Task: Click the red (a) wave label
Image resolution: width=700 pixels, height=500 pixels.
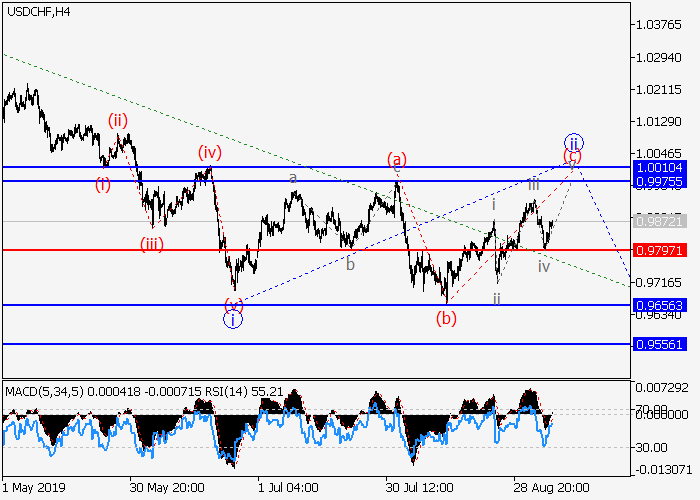Action: coord(397,158)
